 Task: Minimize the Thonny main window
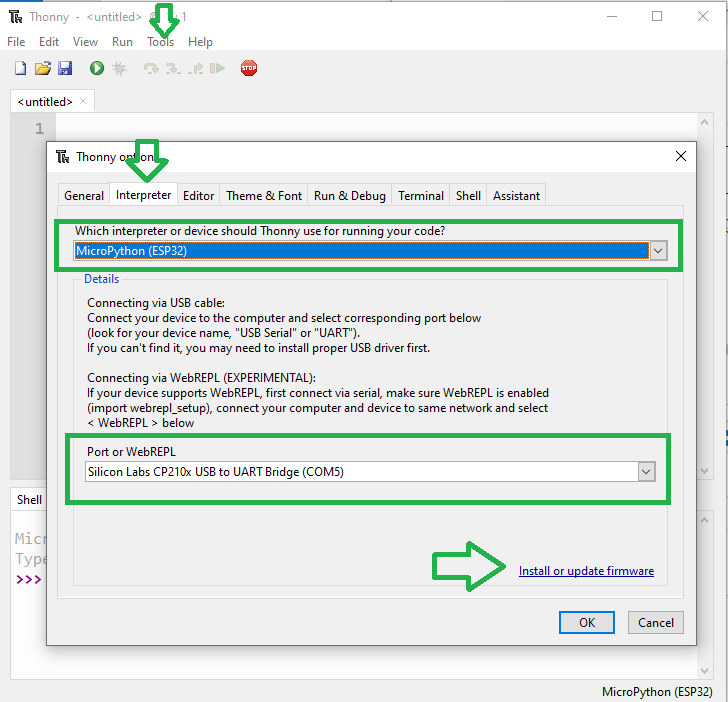[x=612, y=16]
